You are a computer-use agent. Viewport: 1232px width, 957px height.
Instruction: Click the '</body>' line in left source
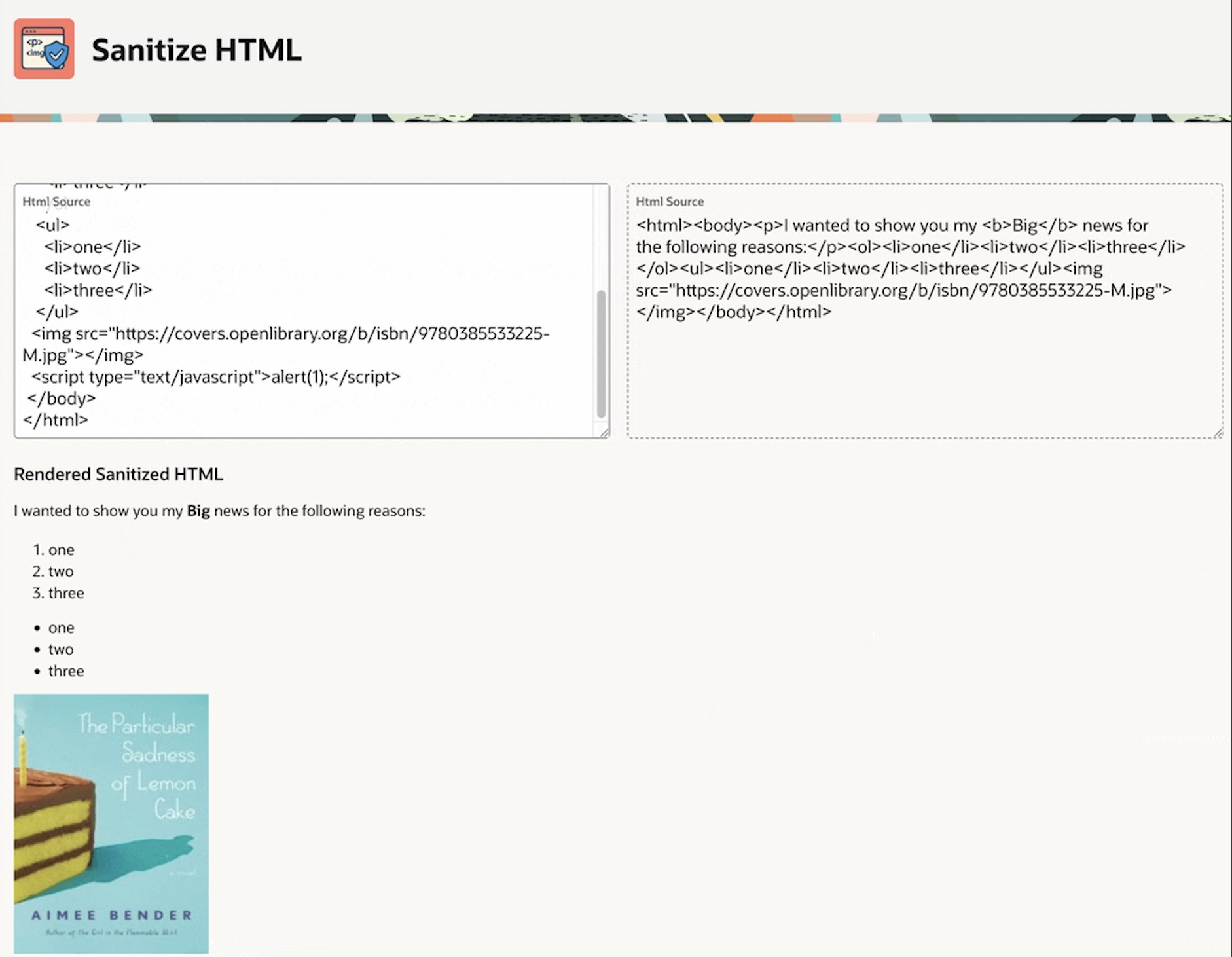point(62,399)
